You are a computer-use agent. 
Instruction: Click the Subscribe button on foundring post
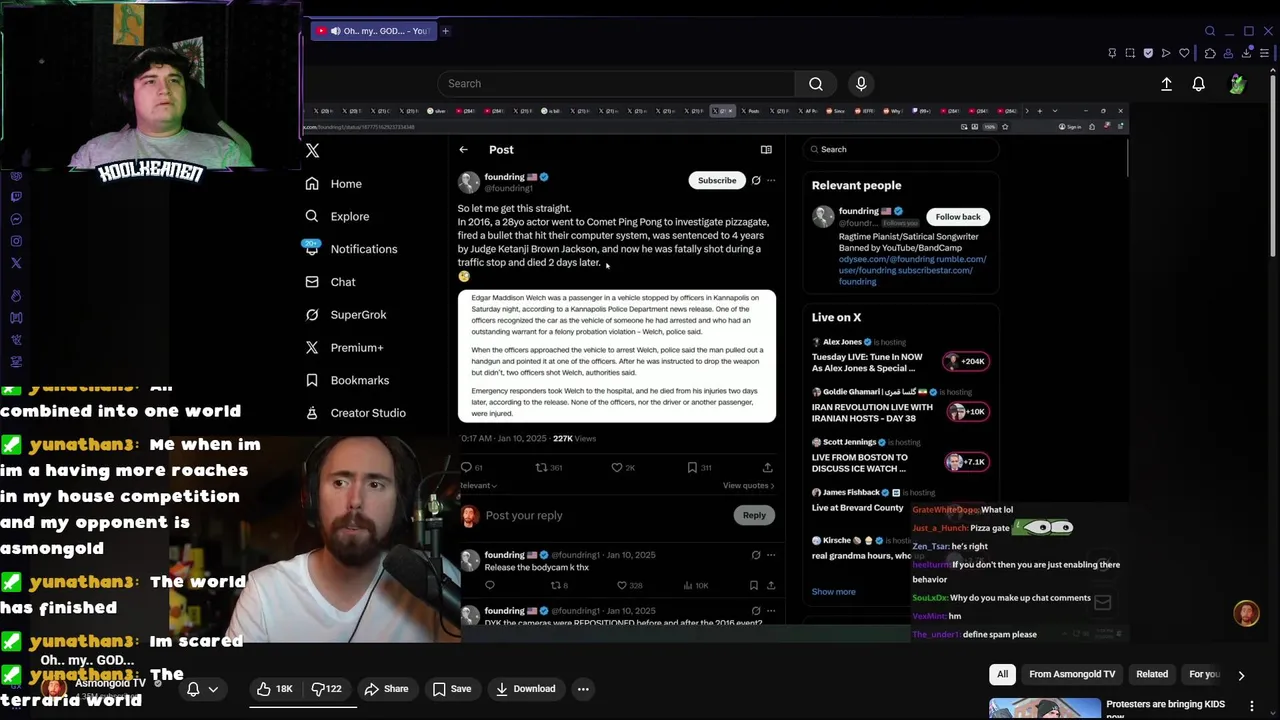717,181
